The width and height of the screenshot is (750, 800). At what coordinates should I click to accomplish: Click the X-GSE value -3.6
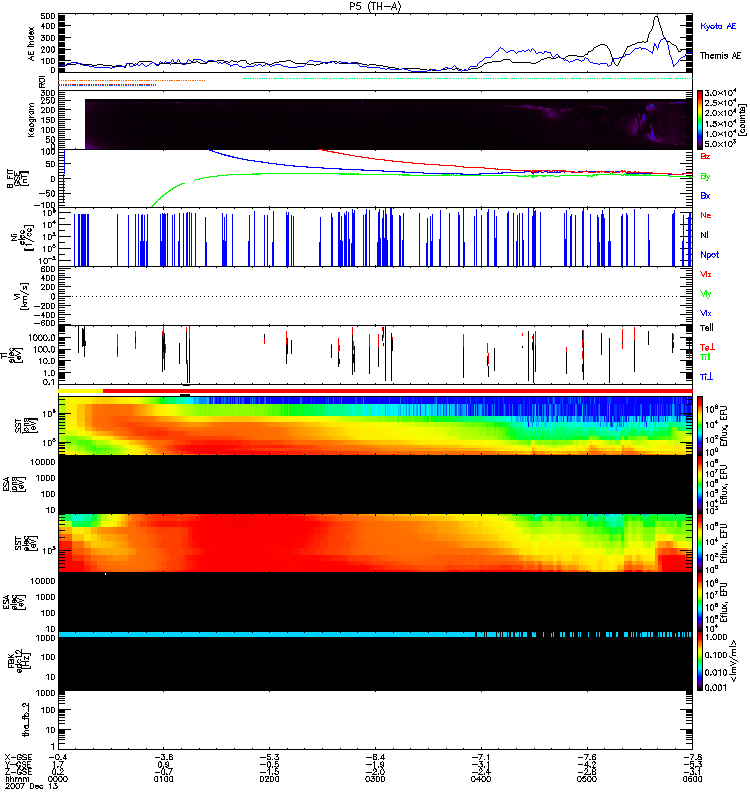[x=163, y=757]
